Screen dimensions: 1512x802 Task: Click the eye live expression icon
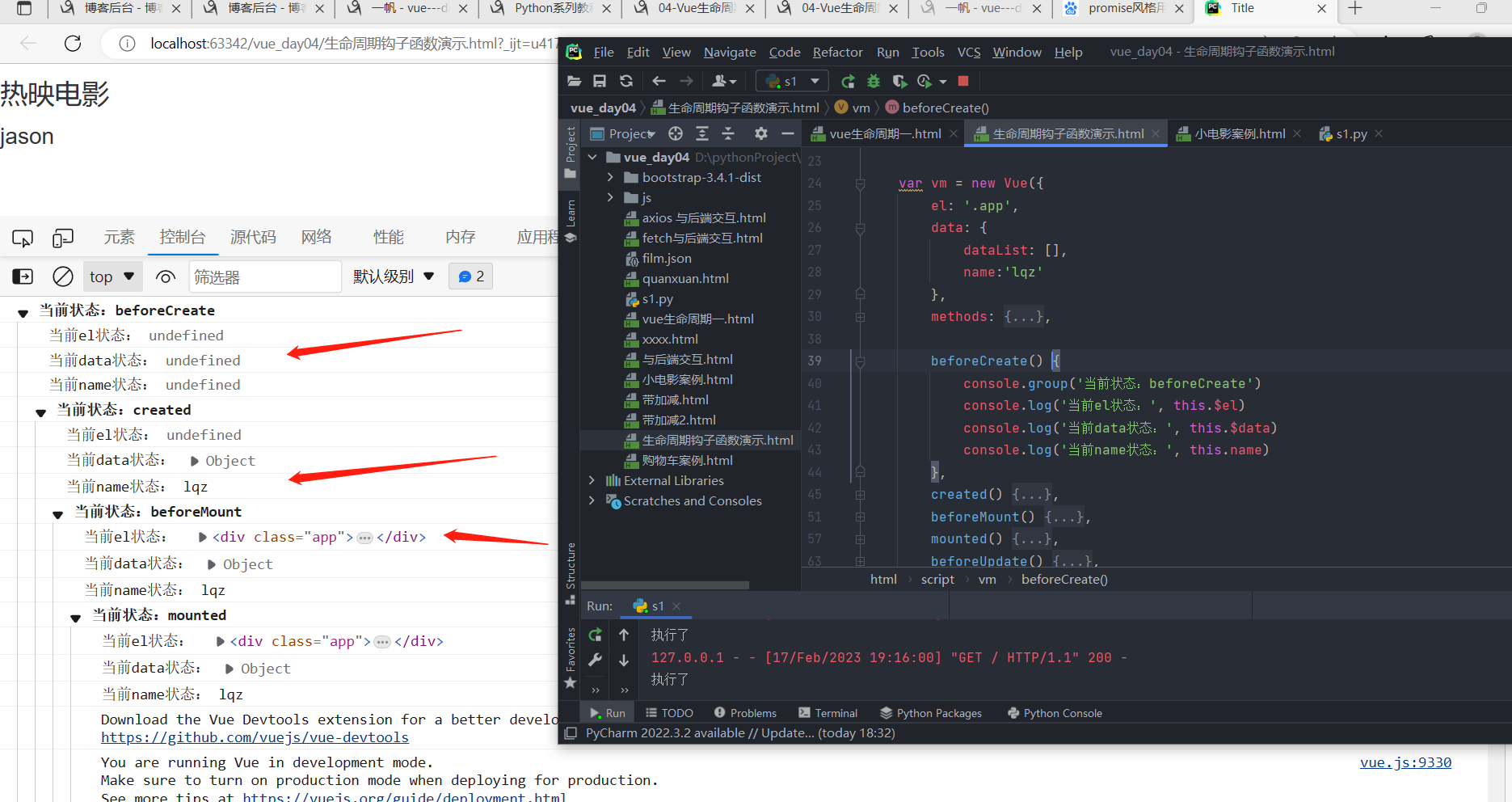click(166, 276)
